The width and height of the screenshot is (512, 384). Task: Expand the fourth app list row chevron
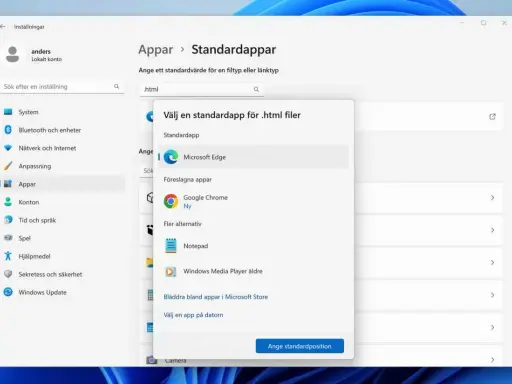tap(492, 295)
